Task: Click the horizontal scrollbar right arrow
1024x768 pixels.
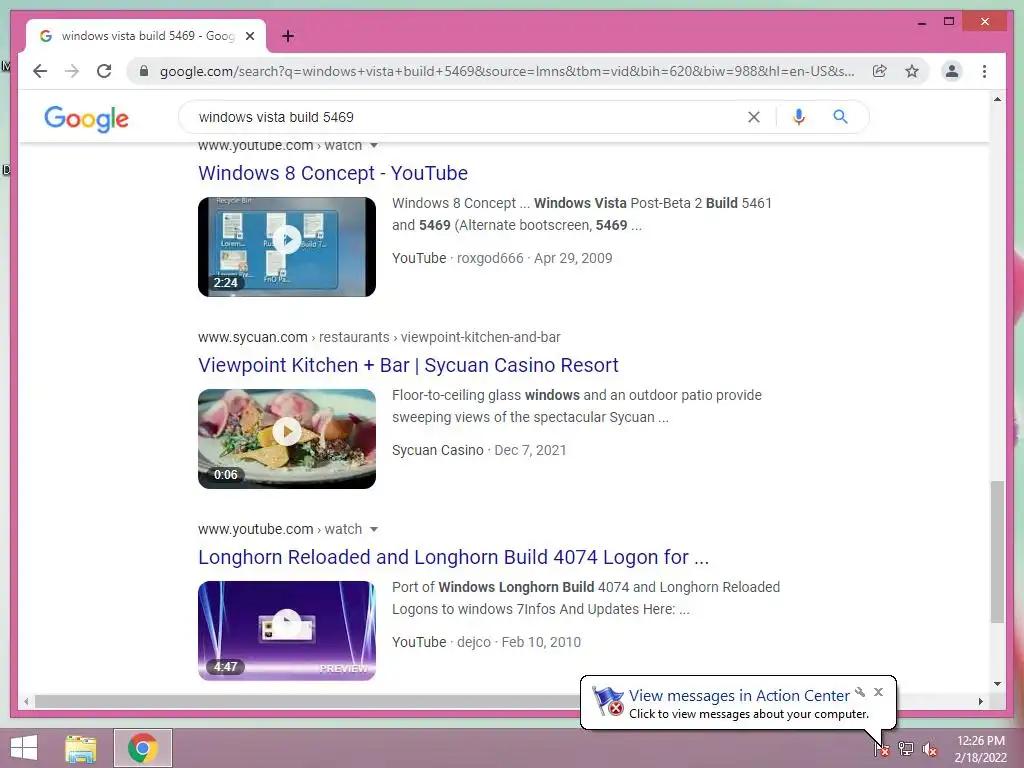Action: coord(980,701)
